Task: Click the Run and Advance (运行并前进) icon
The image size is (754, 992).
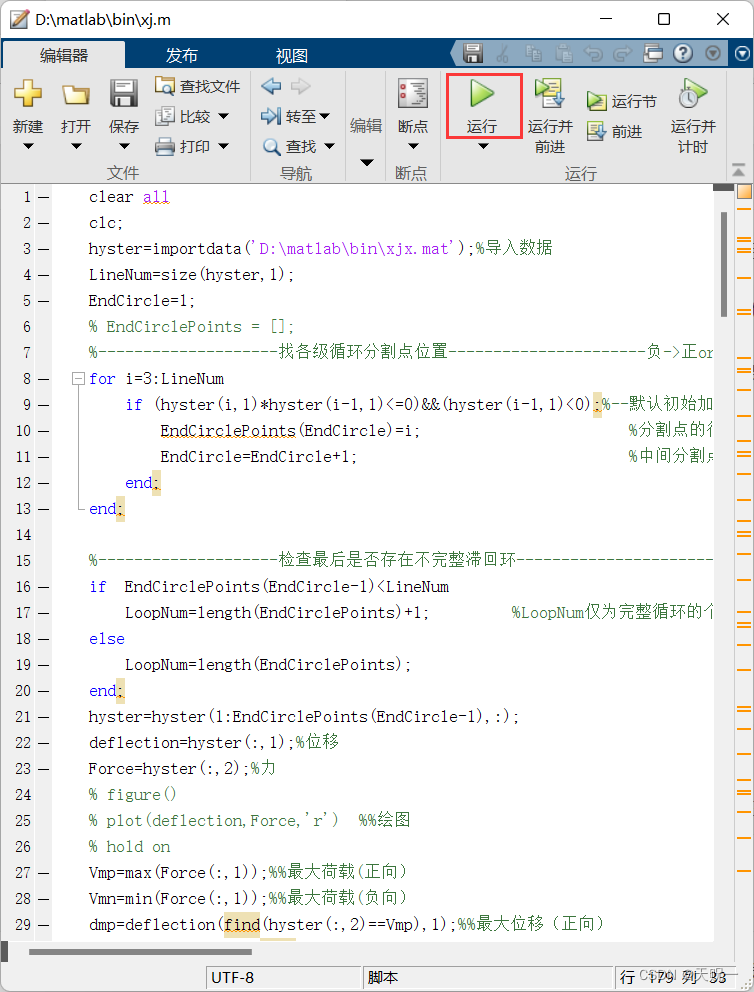Action: tap(549, 94)
